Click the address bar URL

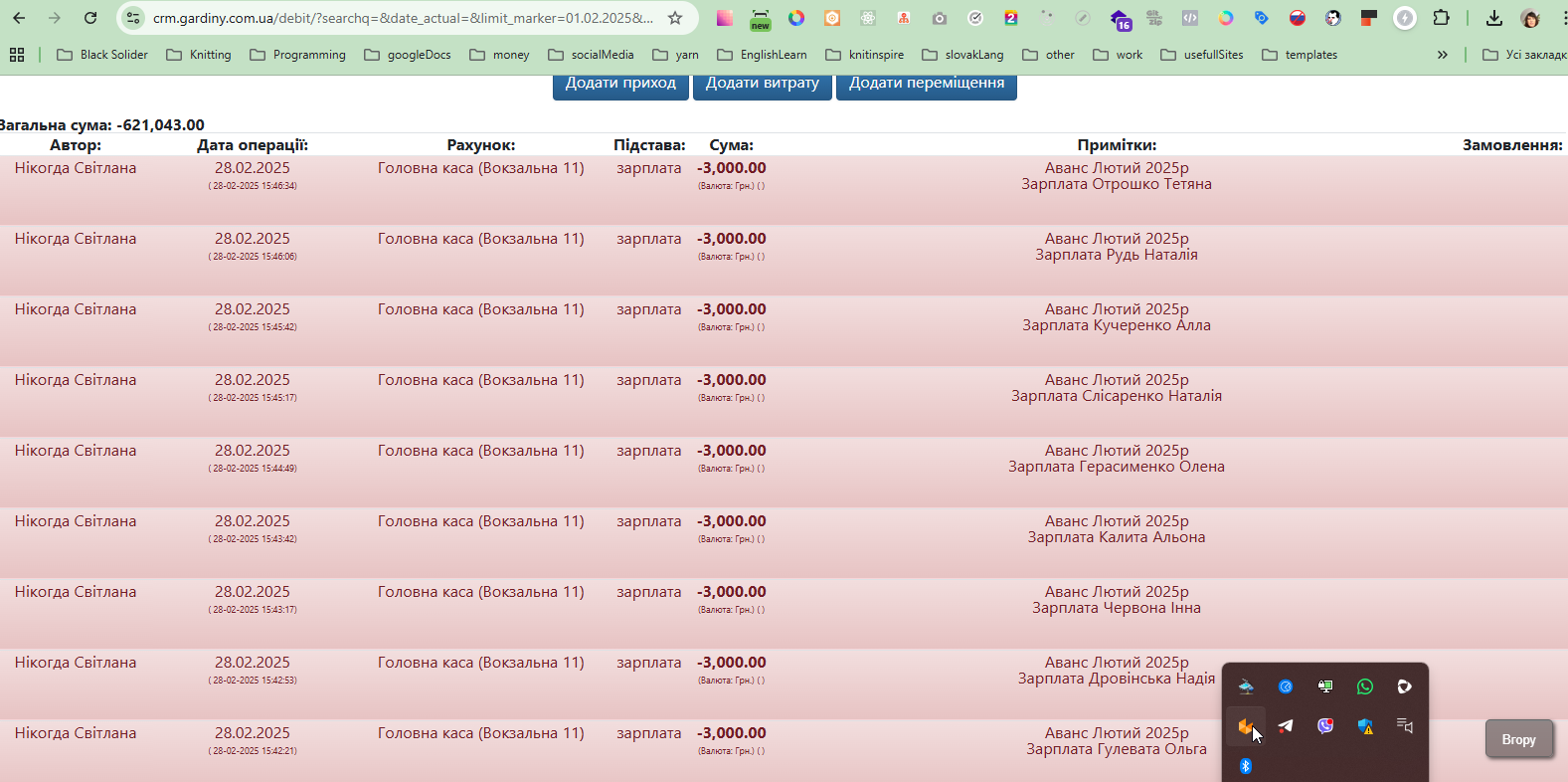tap(403, 18)
